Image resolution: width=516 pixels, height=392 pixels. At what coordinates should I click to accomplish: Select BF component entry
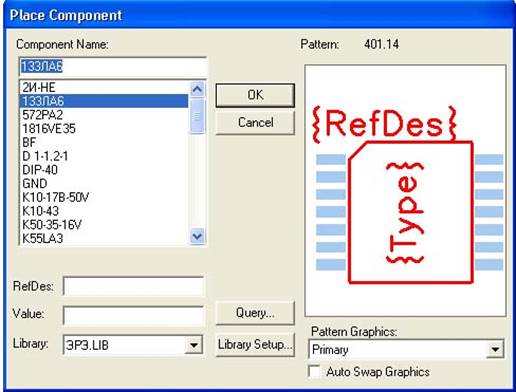click(104, 142)
